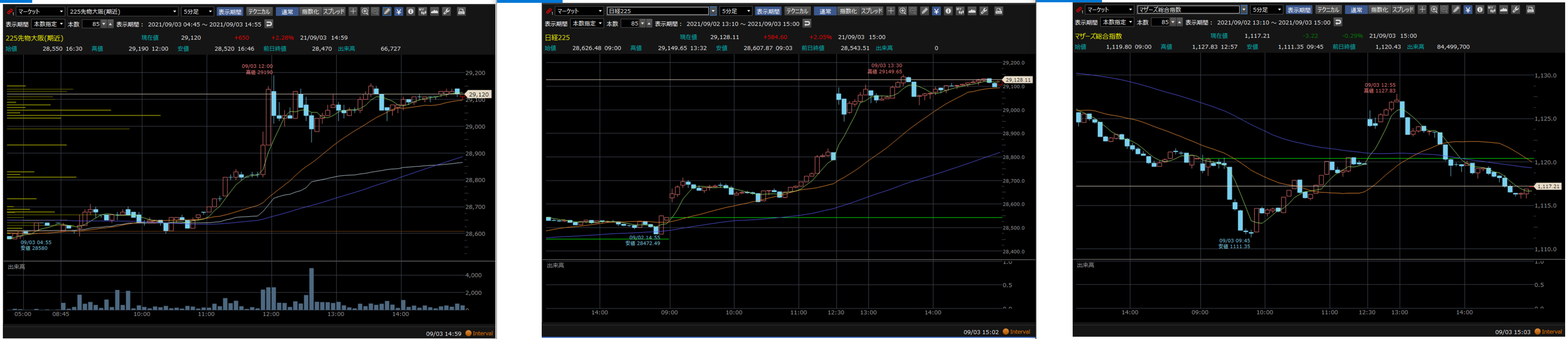This screenshot has width=1568, height=339.
Task: Click the info icon in 日経225 chart toolbar
Action: [x=948, y=11]
